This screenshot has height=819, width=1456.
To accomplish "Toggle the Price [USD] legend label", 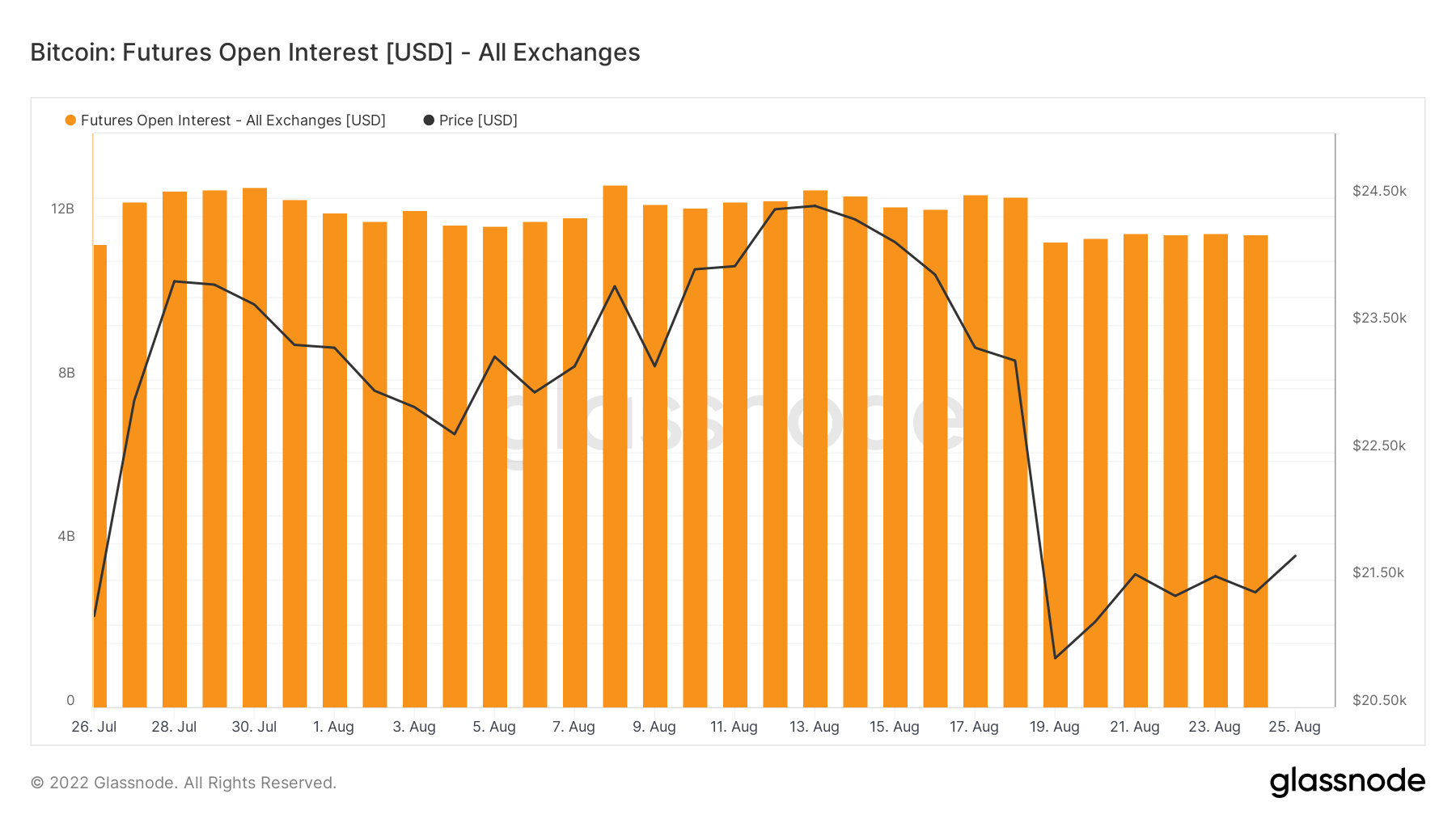I will click(478, 120).
